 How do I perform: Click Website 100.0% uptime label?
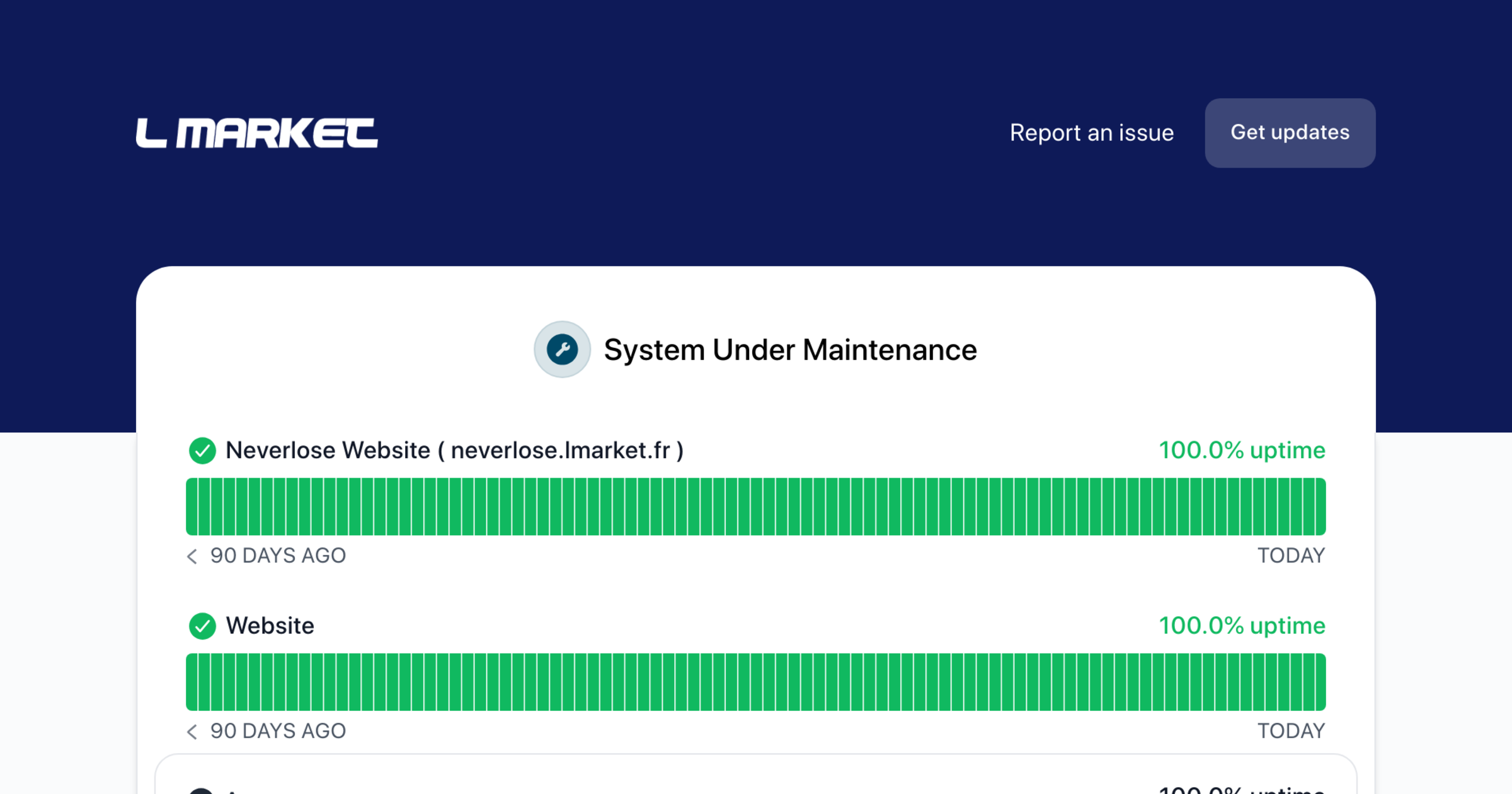pos(1242,626)
